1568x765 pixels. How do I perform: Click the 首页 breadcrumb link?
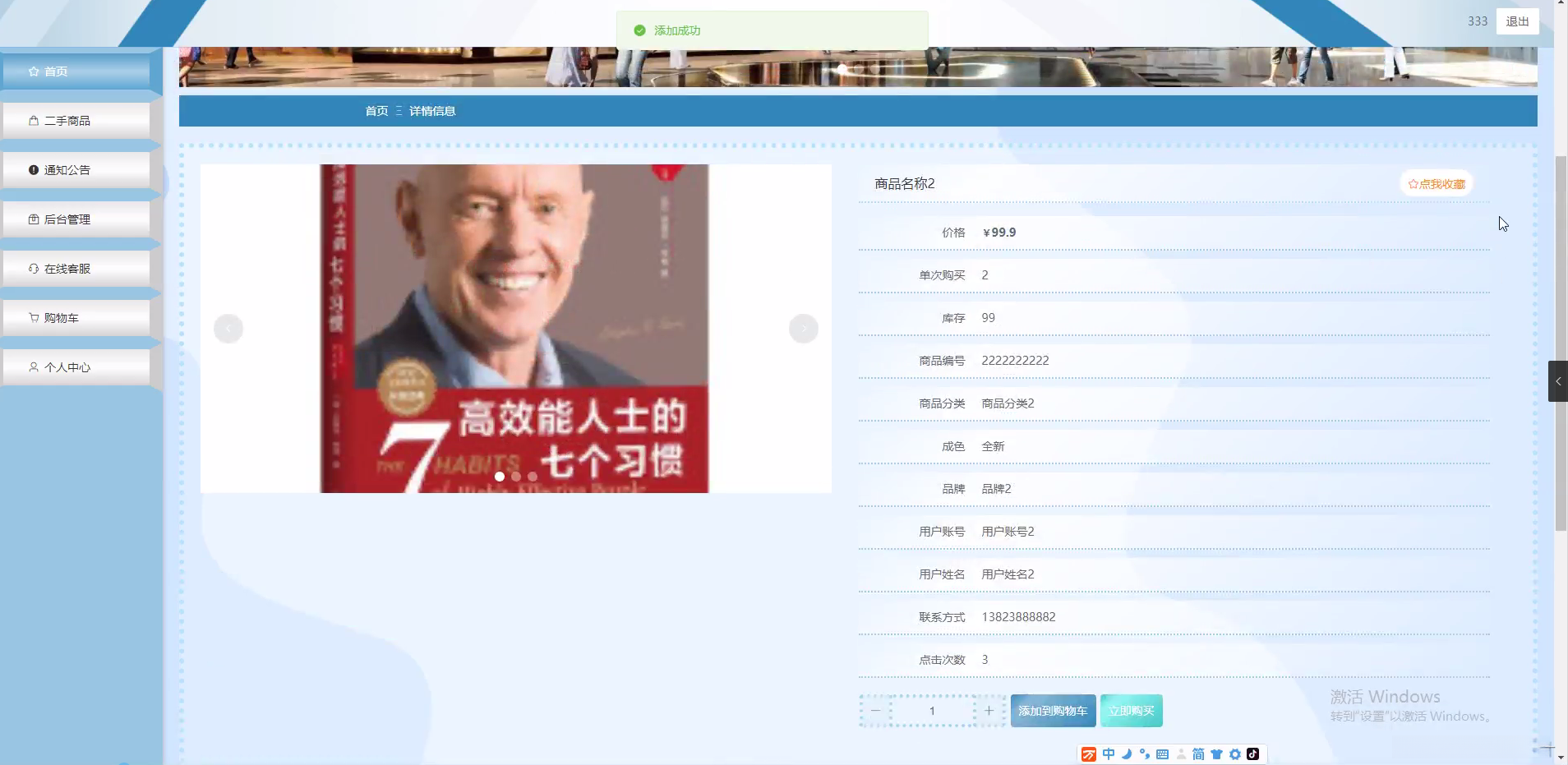click(x=376, y=111)
